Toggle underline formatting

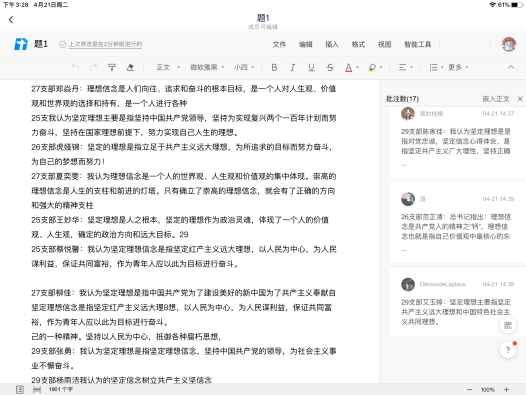[311, 67]
